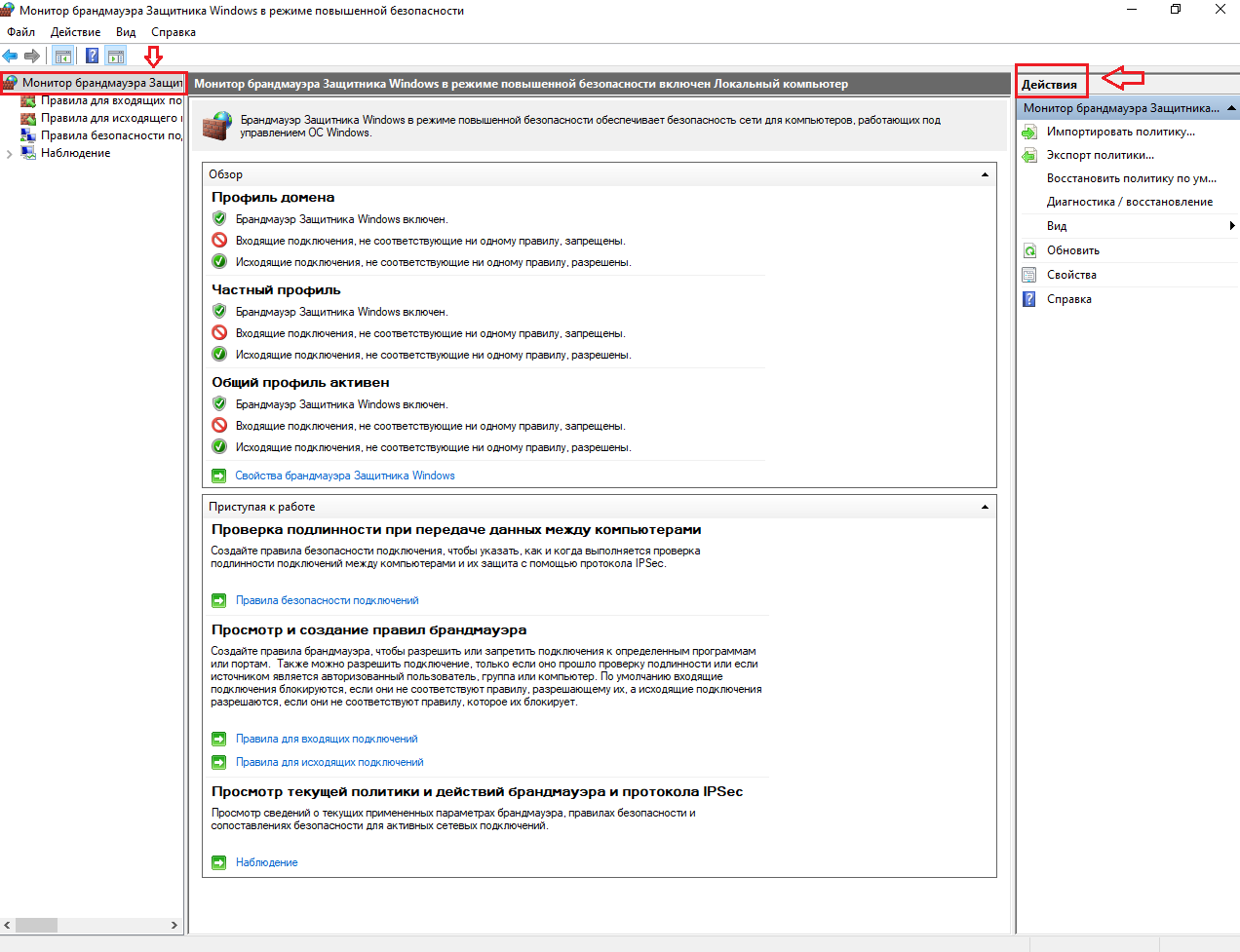This screenshot has height=952, width=1240.
Task: Click the Forward arrow toolbar icon
Action: click(32, 57)
